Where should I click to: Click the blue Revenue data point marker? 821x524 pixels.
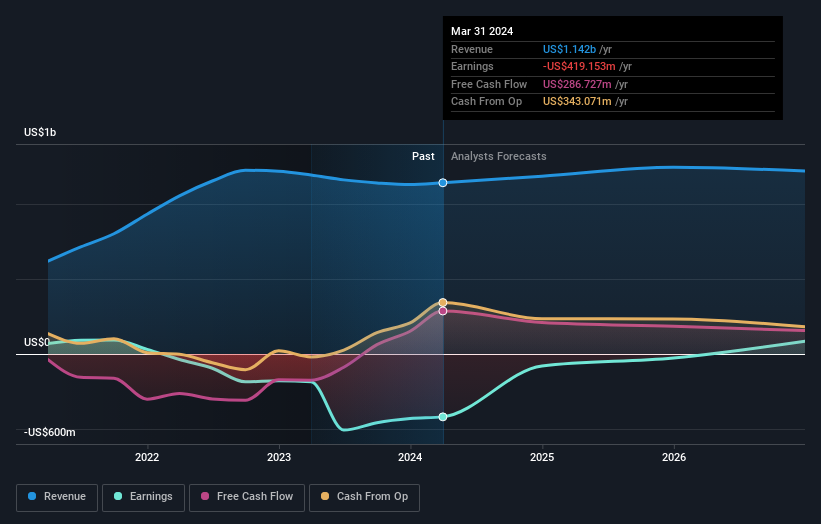443,183
